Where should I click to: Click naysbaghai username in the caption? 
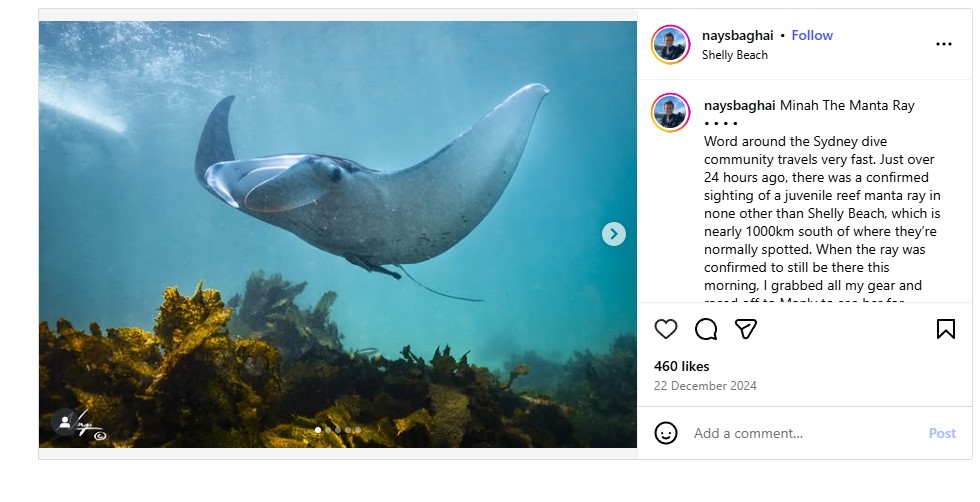[739, 105]
